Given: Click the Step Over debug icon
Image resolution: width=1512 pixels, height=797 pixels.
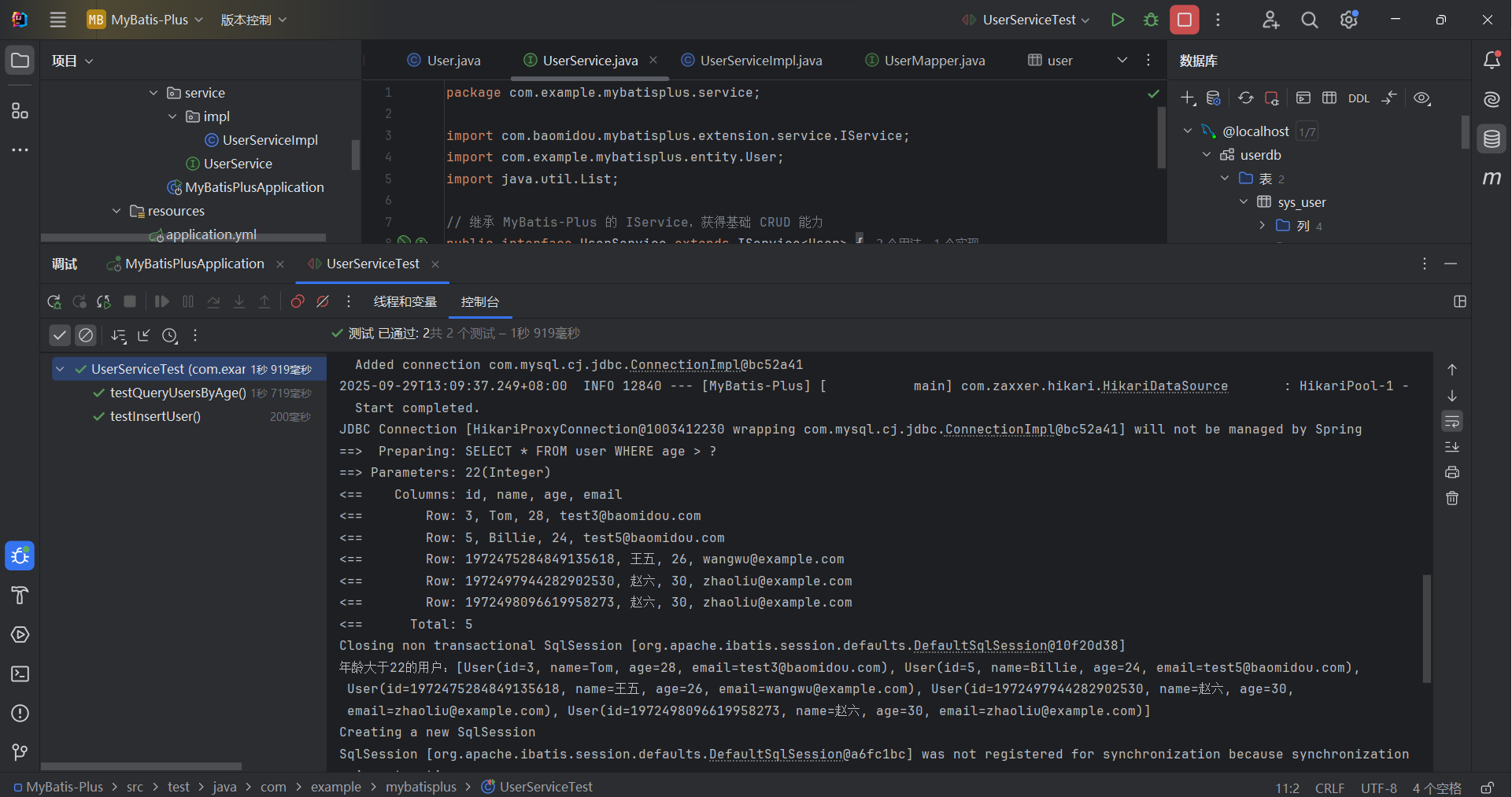Looking at the screenshot, I should [x=213, y=302].
